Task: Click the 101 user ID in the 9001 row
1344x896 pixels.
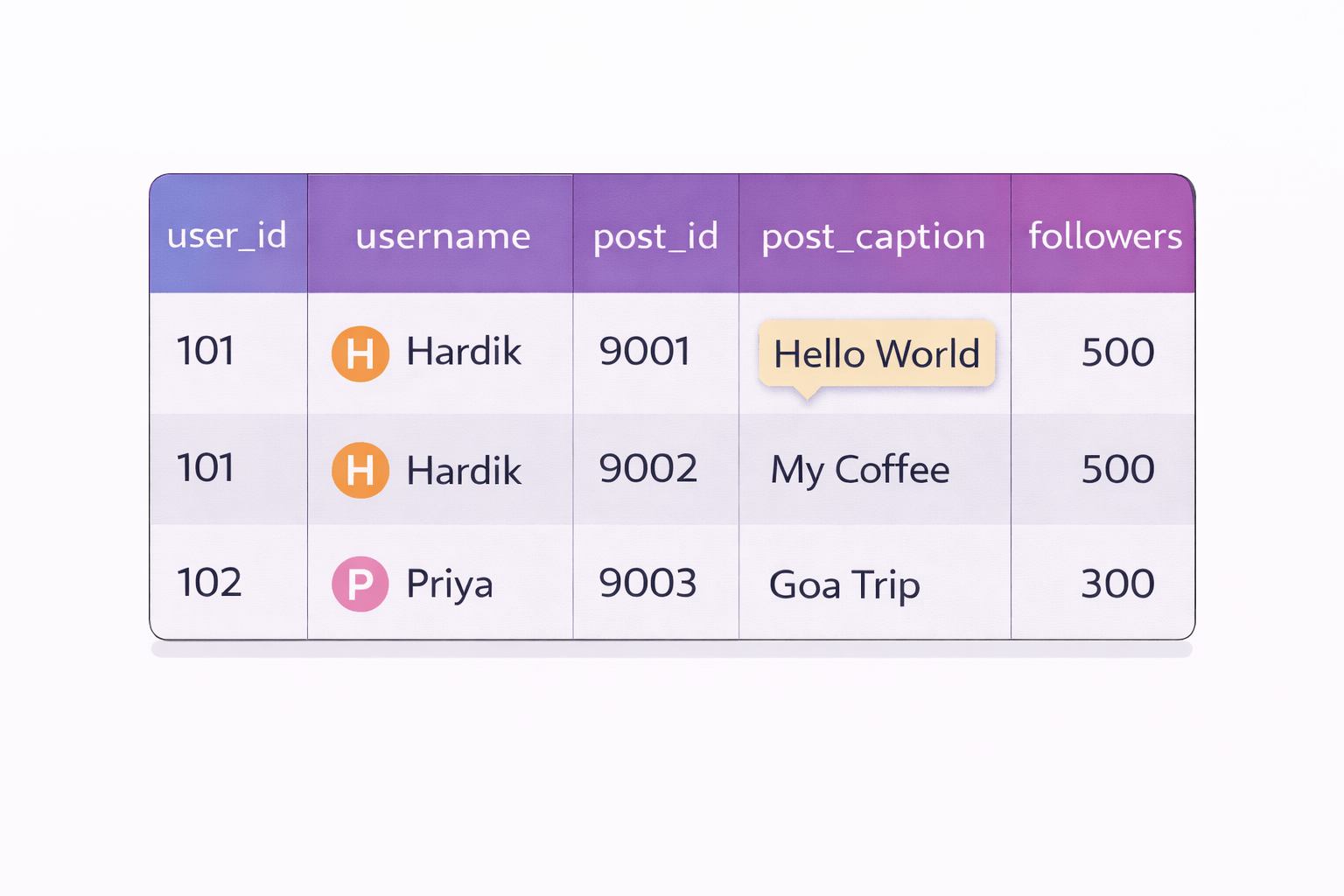Action: click(206, 351)
